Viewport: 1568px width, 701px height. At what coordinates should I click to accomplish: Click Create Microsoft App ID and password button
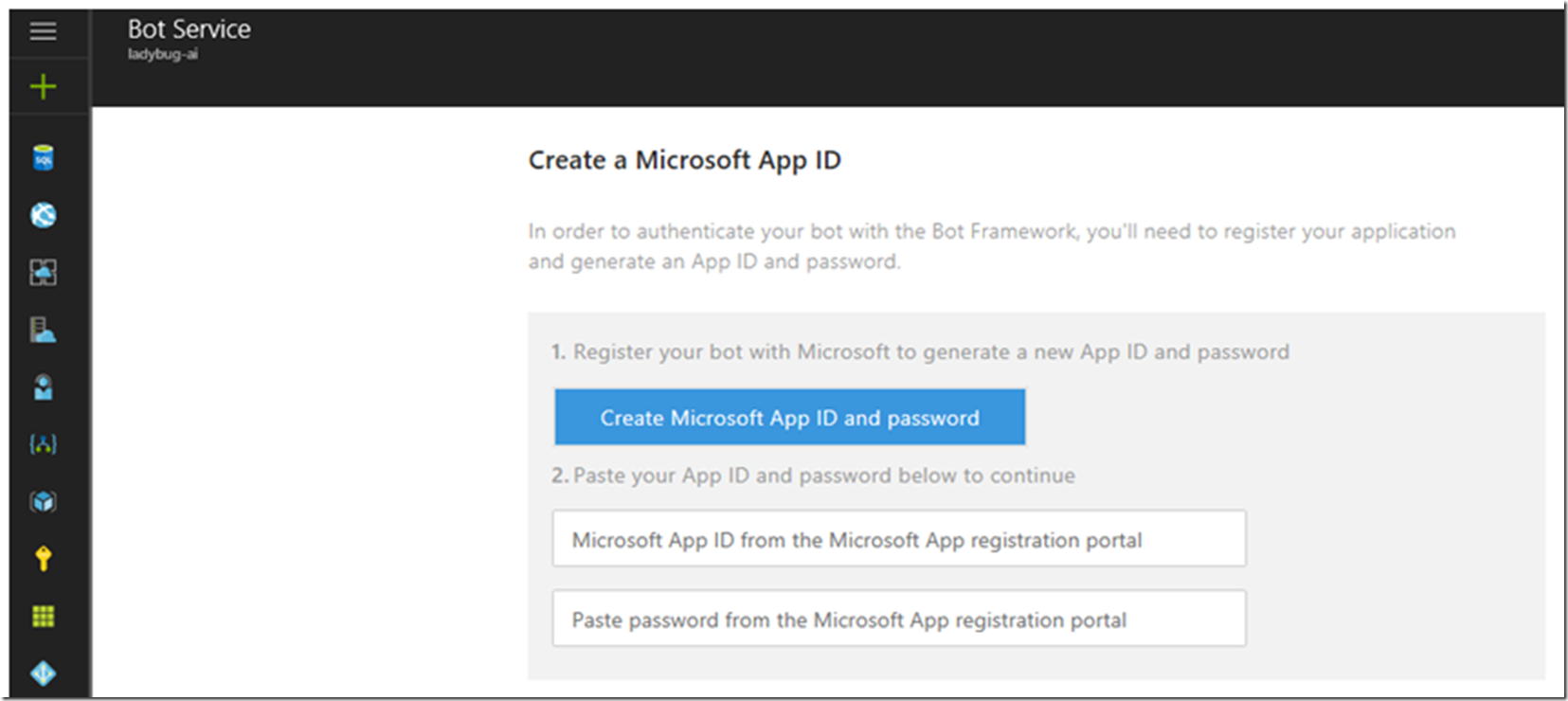(789, 417)
